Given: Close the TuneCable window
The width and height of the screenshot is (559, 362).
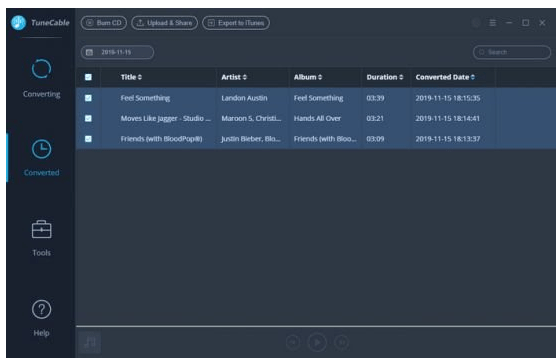Looking at the screenshot, I should (x=542, y=23).
